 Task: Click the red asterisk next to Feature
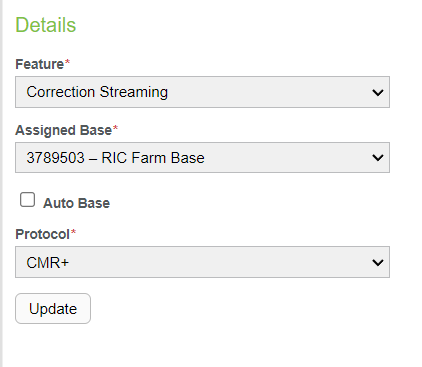(67, 62)
